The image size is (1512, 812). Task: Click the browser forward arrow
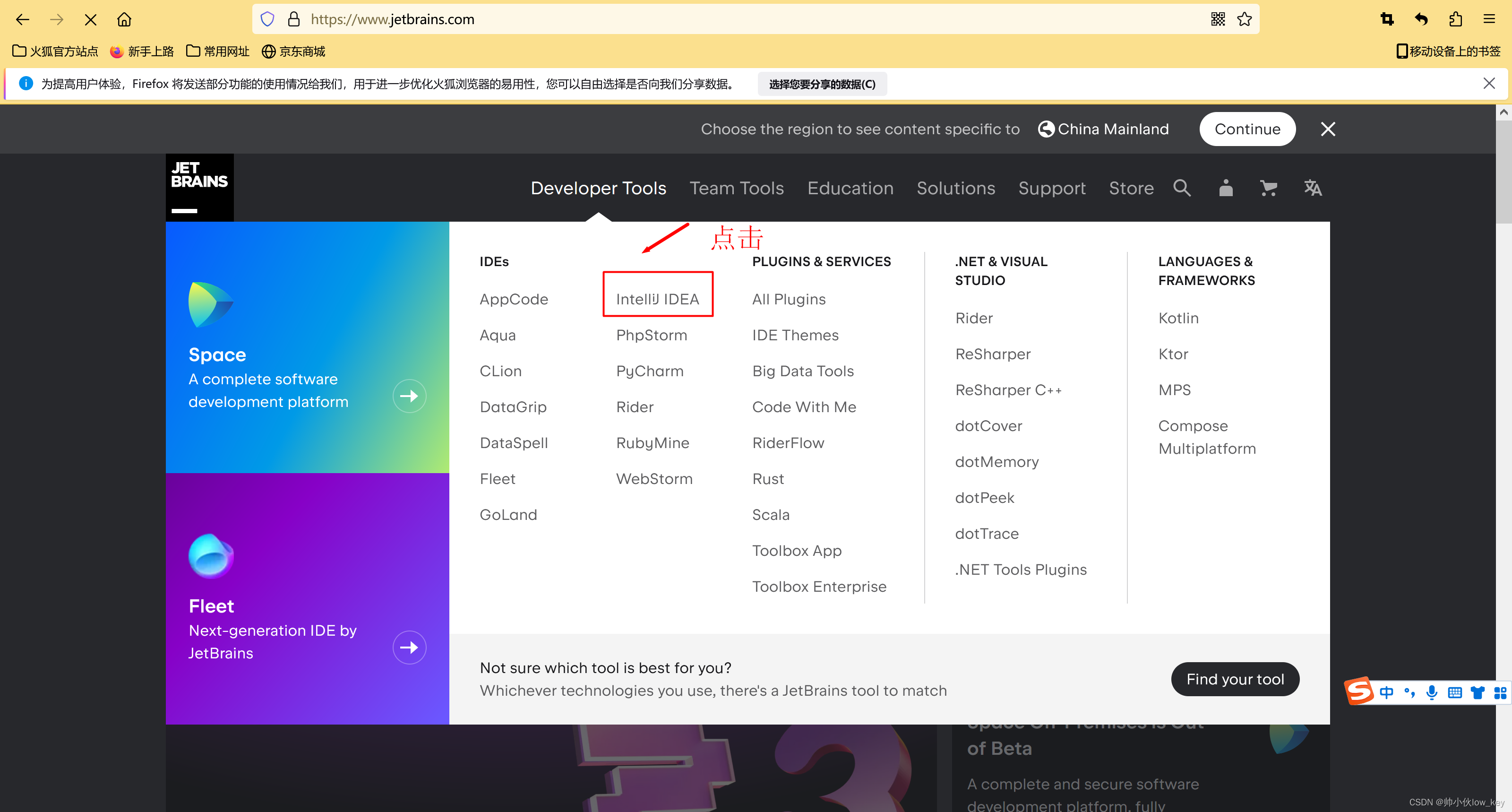click(x=56, y=19)
